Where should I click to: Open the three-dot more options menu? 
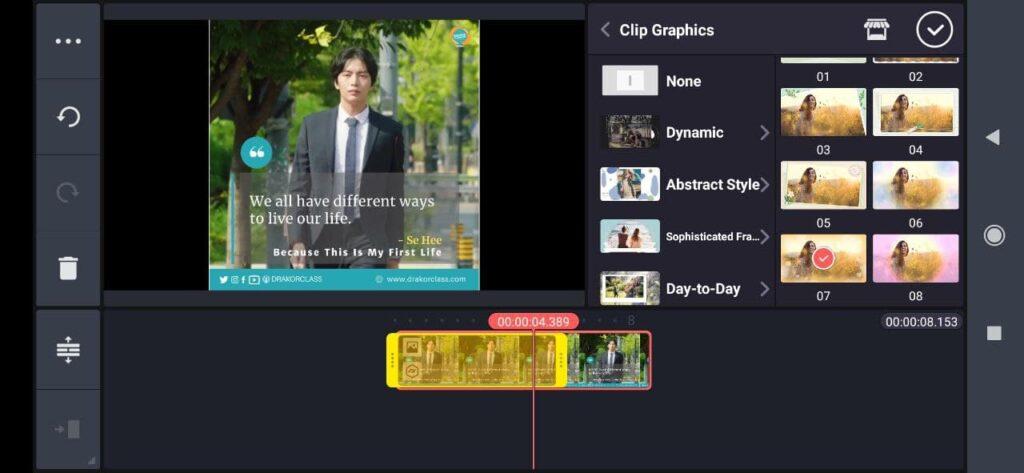coord(68,42)
